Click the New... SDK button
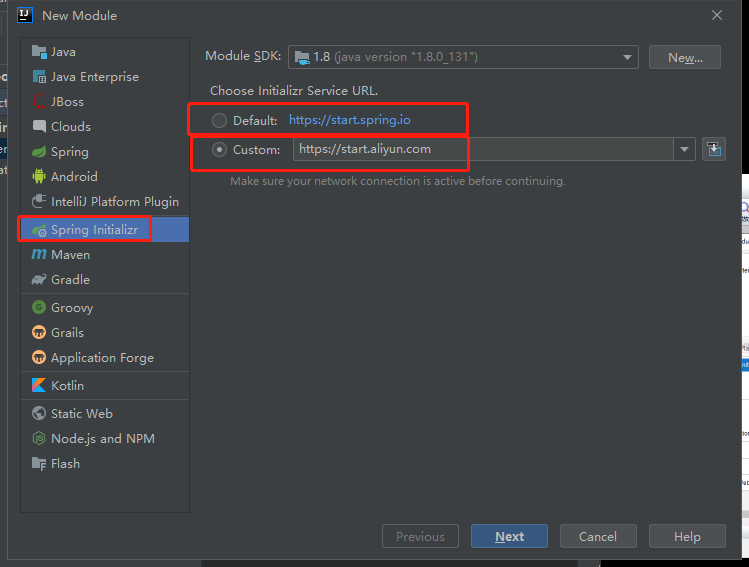Screen dimensions: 749x567 click(x=685, y=57)
